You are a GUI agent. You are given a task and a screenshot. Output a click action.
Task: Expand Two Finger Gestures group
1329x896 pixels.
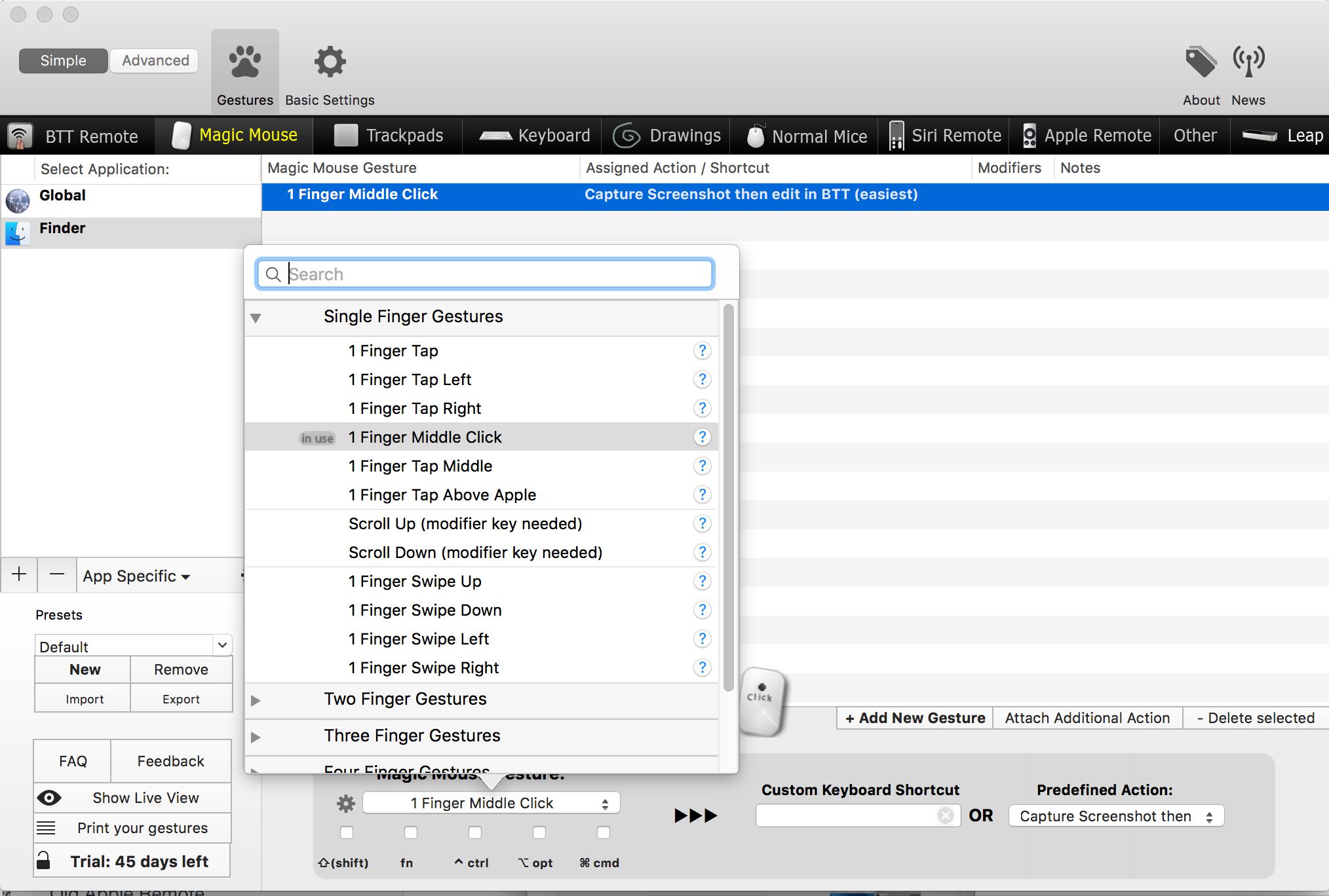(256, 700)
